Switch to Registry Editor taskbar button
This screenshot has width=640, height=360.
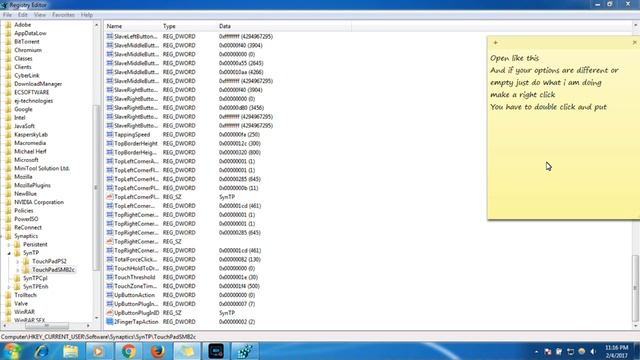tap(245, 351)
